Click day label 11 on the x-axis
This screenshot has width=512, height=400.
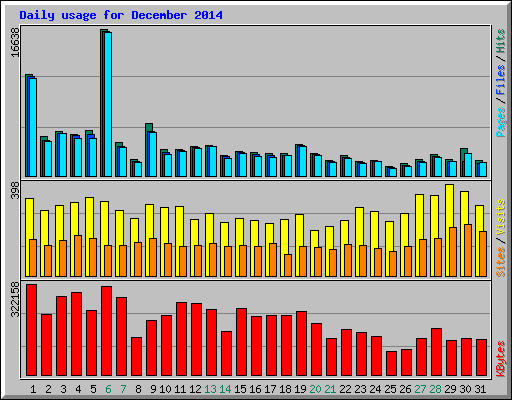tap(180, 389)
